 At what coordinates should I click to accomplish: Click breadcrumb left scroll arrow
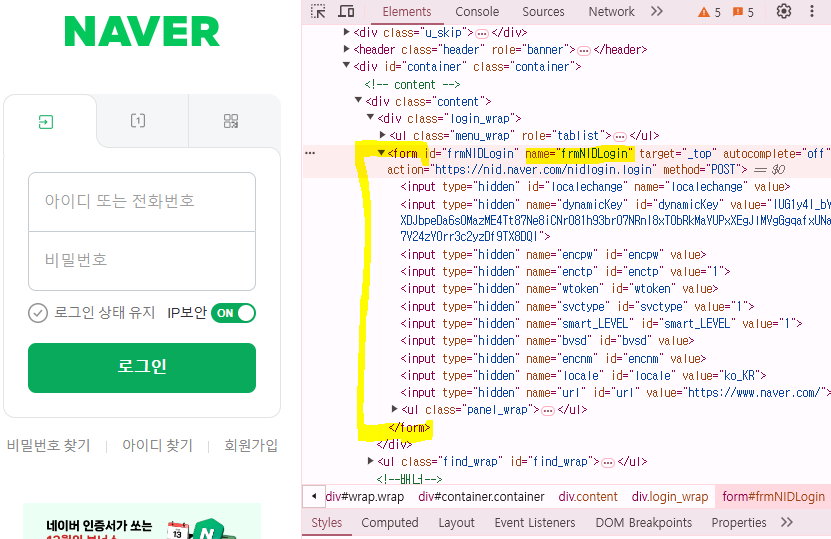tap(314, 497)
